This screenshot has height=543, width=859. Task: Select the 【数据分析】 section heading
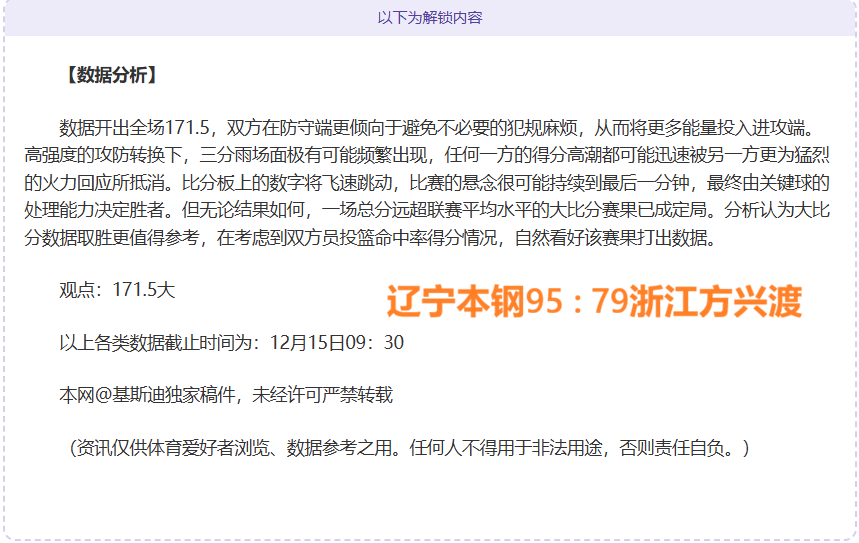coord(108,75)
